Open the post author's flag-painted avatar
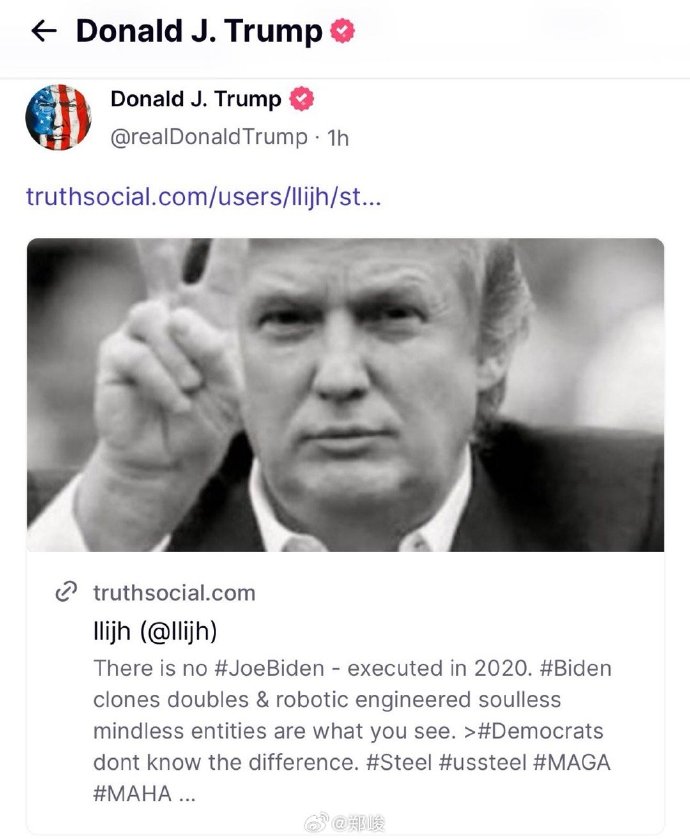 (58, 118)
